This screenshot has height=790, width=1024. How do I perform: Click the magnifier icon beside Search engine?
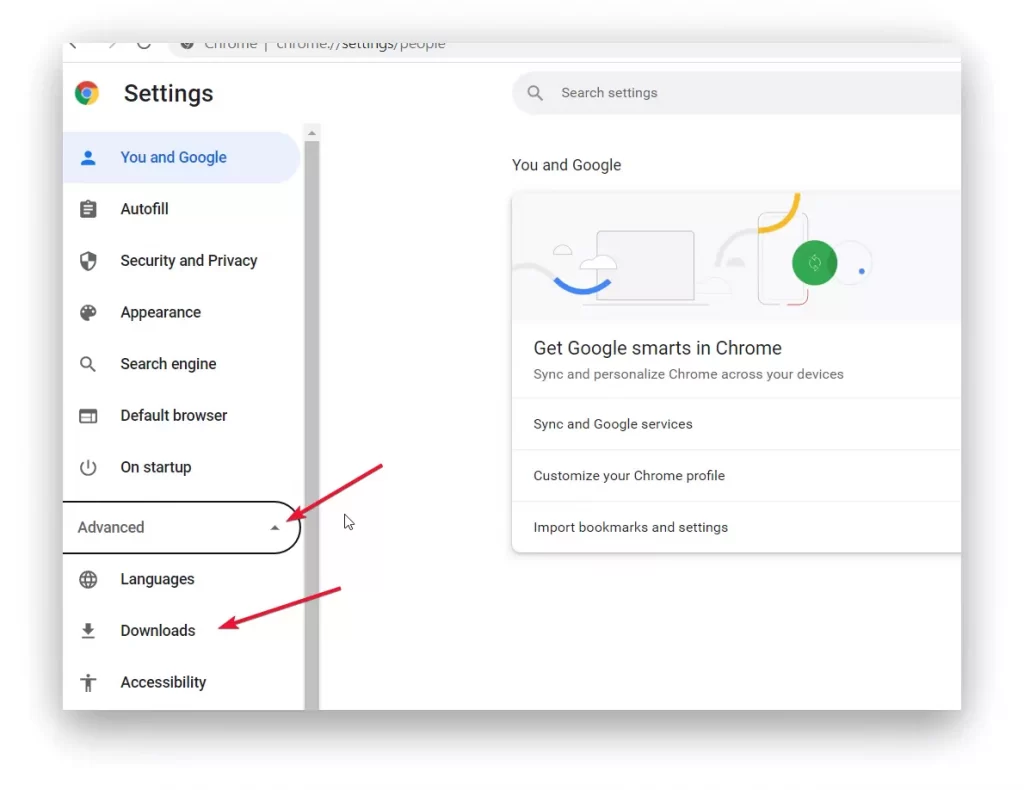[88, 364]
